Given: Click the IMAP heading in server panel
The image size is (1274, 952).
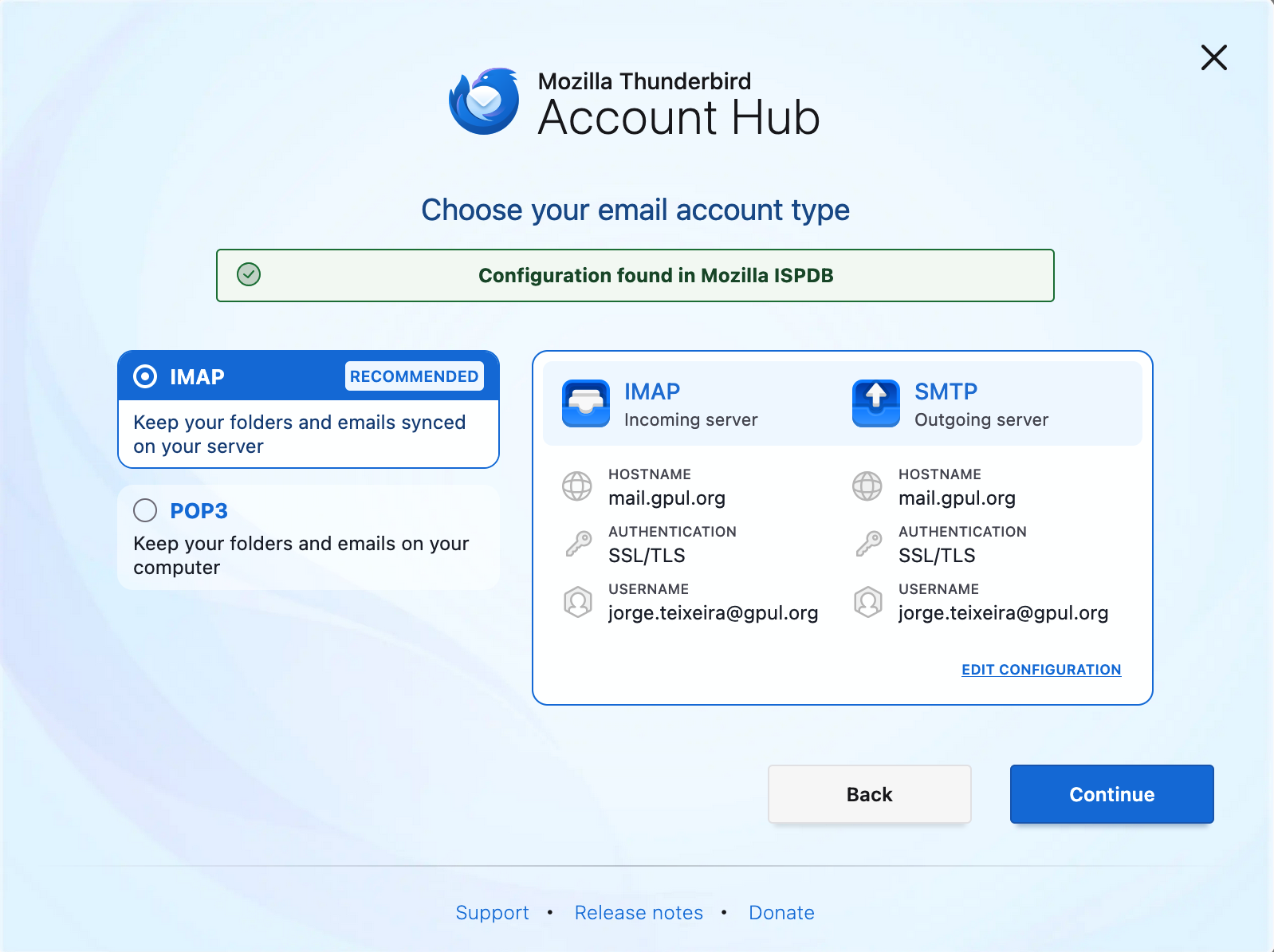Looking at the screenshot, I should tap(652, 391).
